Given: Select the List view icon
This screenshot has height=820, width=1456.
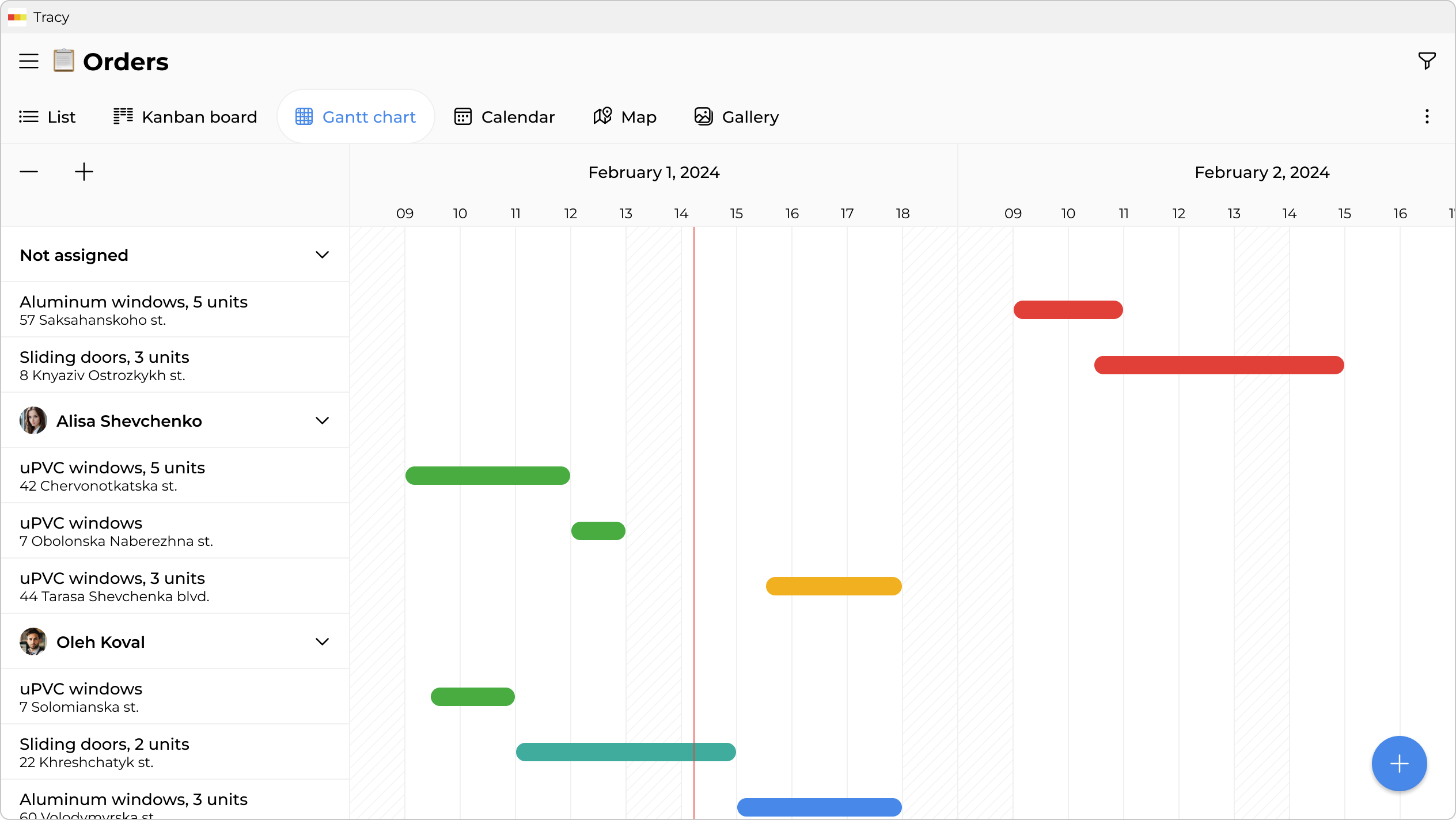Looking at the screenshot, I should 29,116.
